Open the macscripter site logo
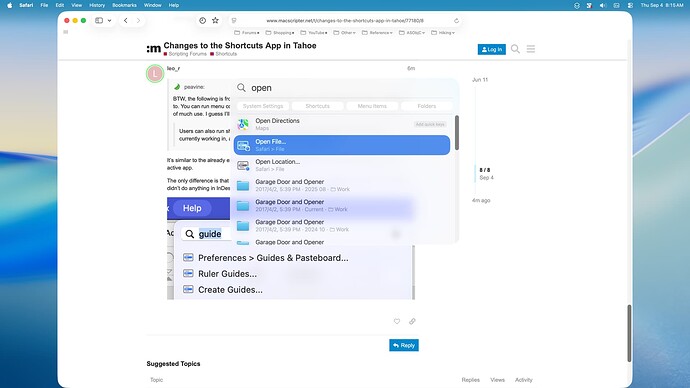The height and width of the screenshot is (388, 690). [154, 49]
